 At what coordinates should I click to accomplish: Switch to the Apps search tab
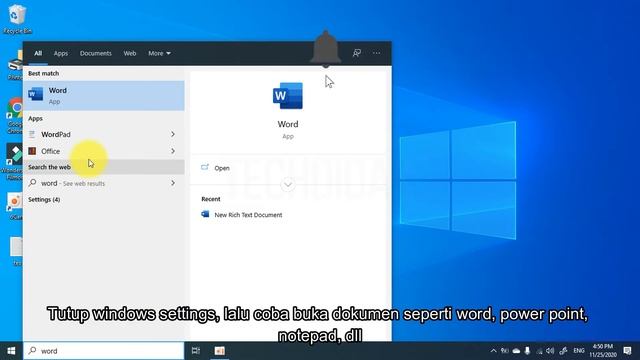point(61,53)
